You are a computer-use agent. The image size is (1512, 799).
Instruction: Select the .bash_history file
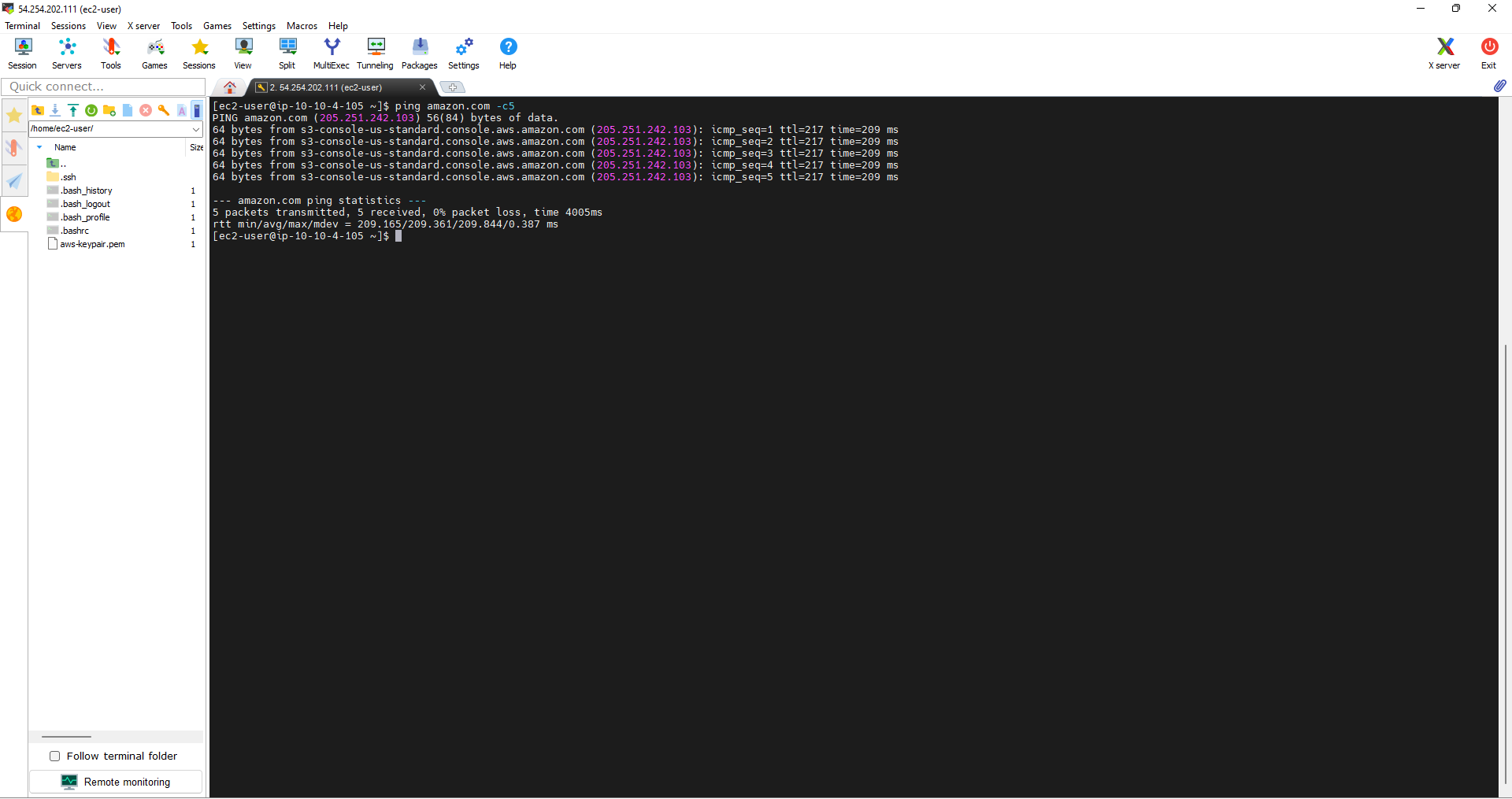(x=80, y=191)
